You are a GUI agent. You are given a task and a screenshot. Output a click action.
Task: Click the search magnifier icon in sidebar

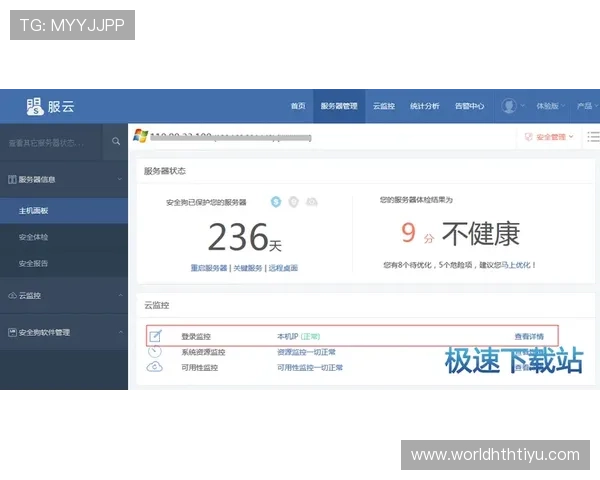click(116, 142)
